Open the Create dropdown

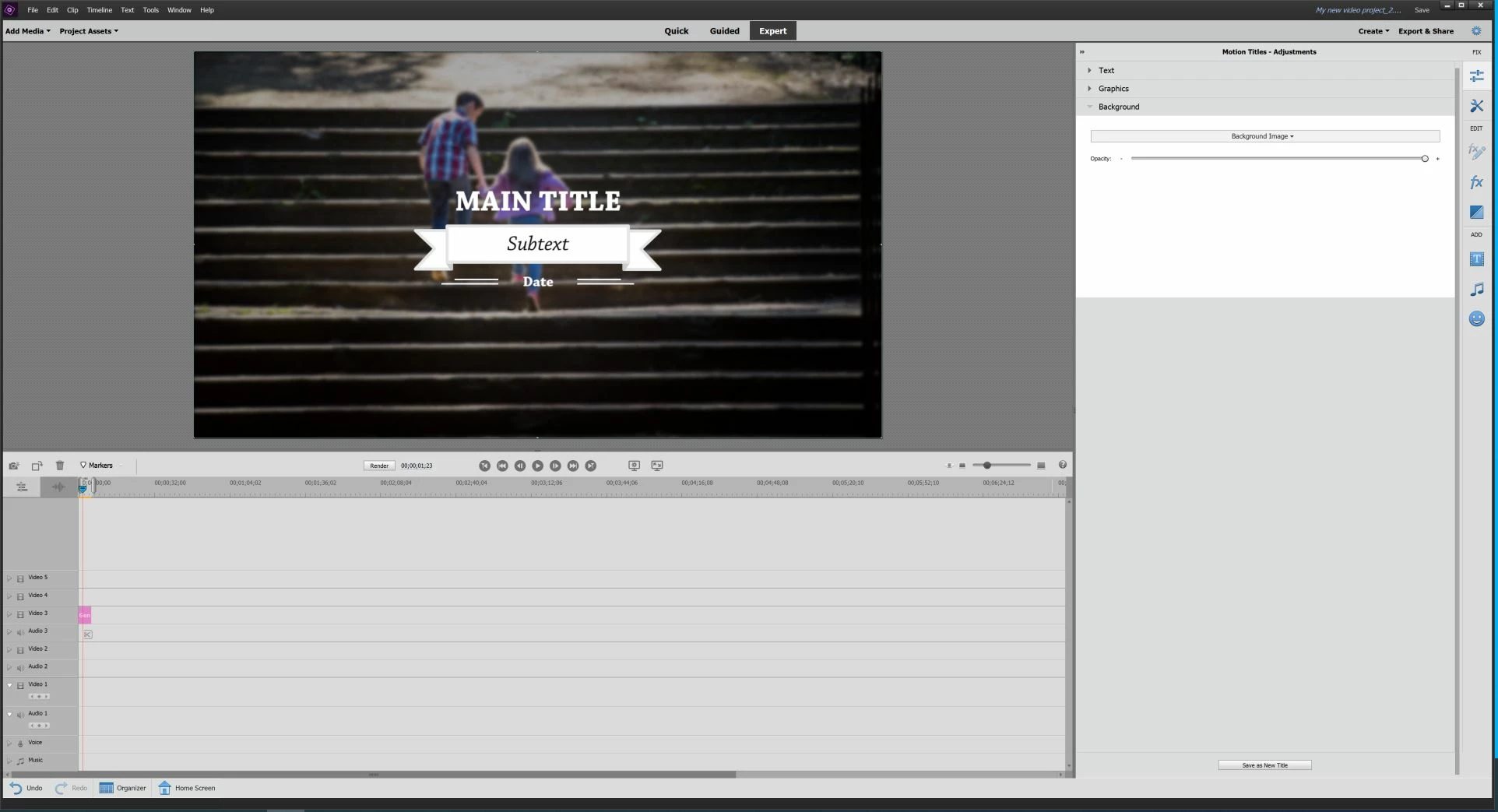click(x=1373, y=31)
